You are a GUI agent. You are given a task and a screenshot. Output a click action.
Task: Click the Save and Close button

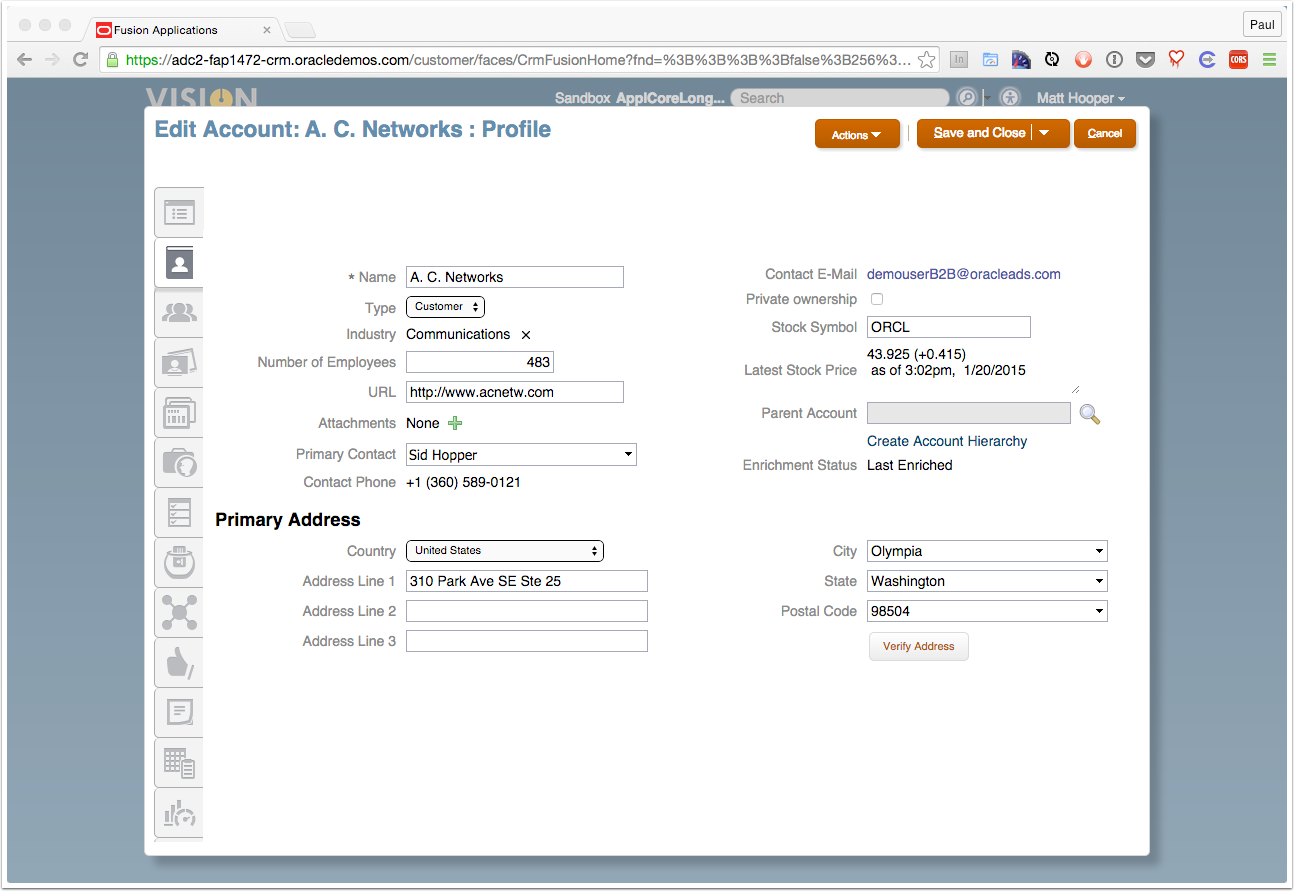click(x=978, y=133)
